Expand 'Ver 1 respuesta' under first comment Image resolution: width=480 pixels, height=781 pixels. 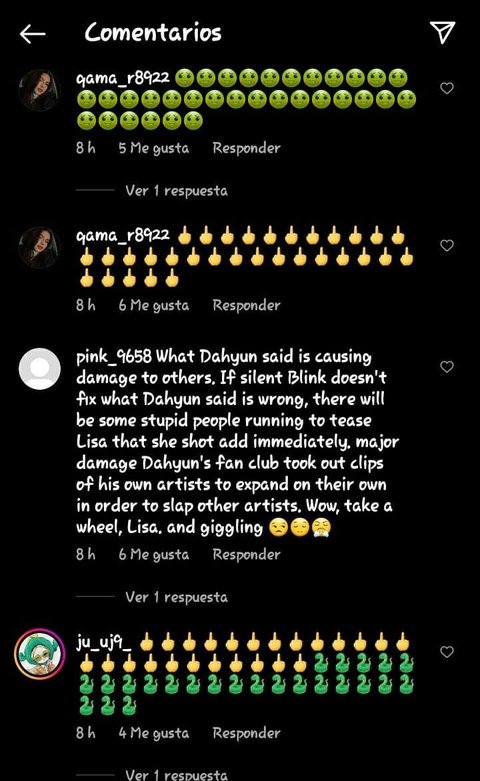click(x=176, y=190)
